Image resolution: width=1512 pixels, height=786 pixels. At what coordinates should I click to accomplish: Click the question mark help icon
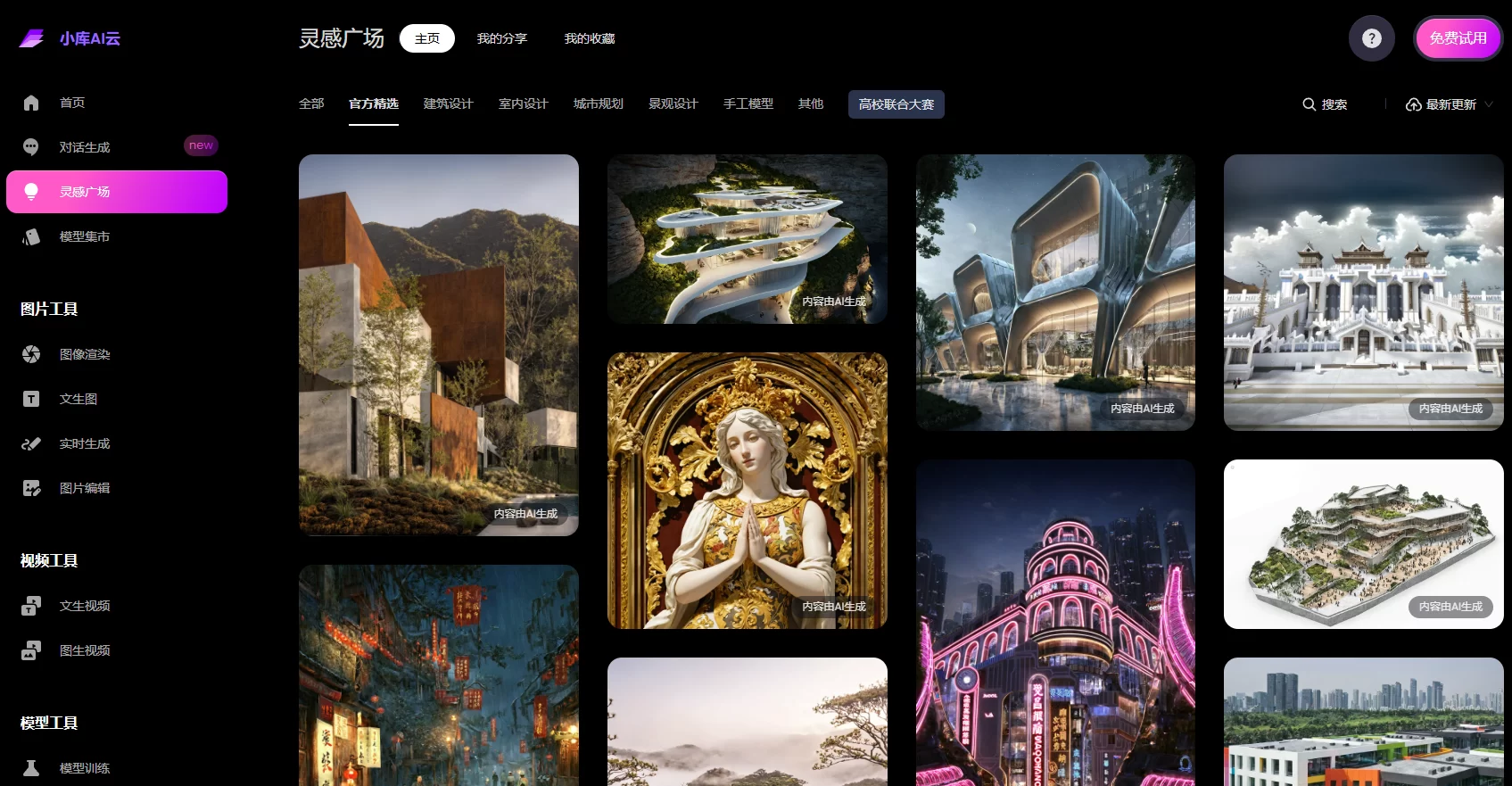point(1371,38)
